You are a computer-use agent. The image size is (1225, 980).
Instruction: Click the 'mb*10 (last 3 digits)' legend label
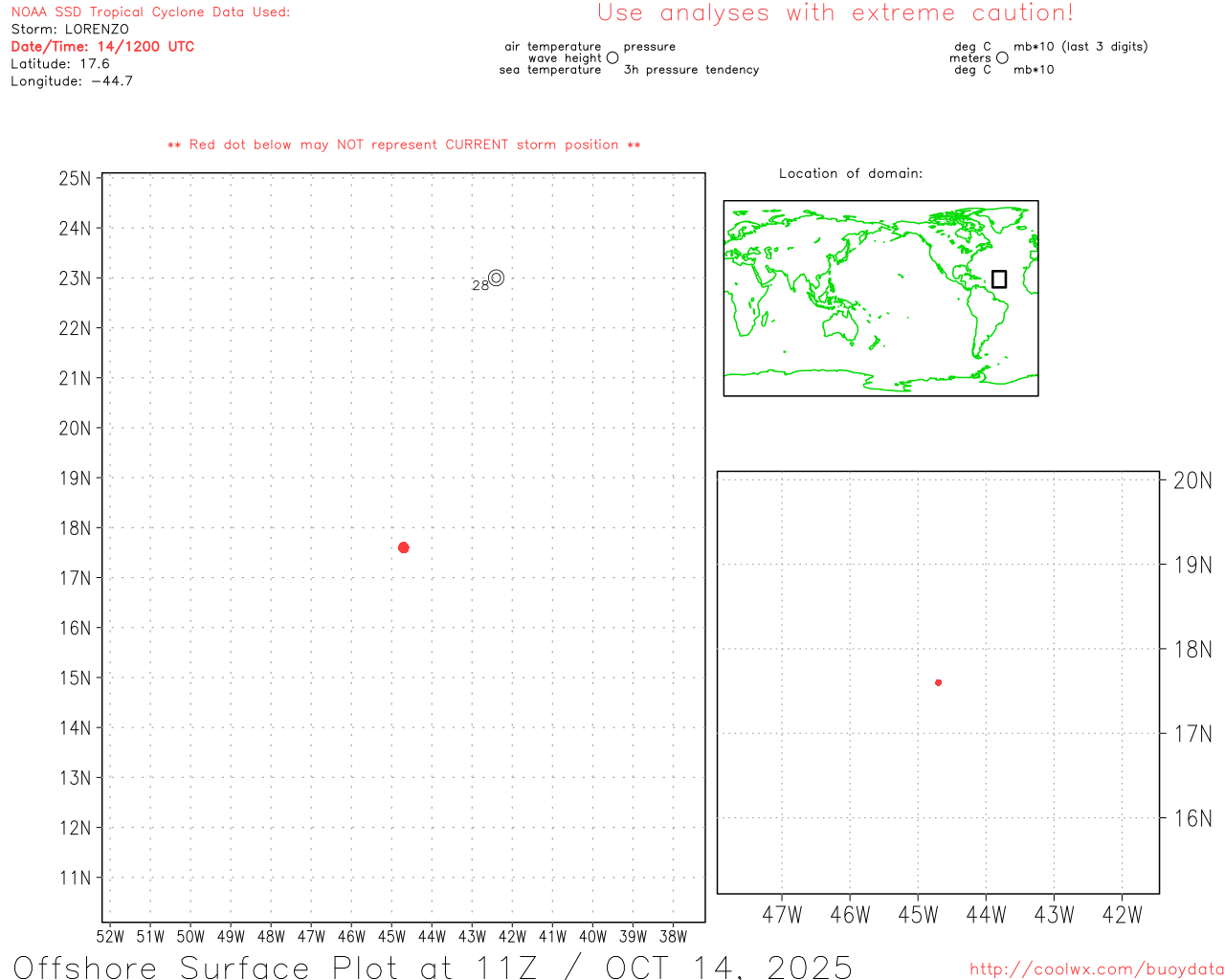[x=1080, y=47]
